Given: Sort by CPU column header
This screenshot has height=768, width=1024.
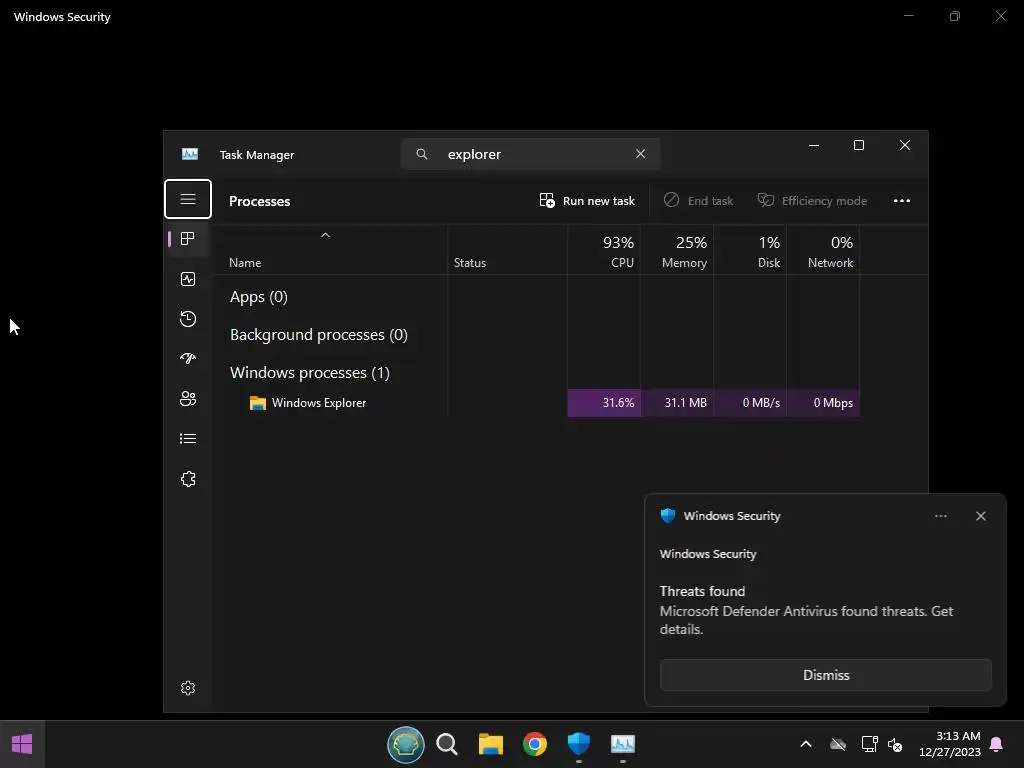Looking at the screenshot, I should point(604,251).
